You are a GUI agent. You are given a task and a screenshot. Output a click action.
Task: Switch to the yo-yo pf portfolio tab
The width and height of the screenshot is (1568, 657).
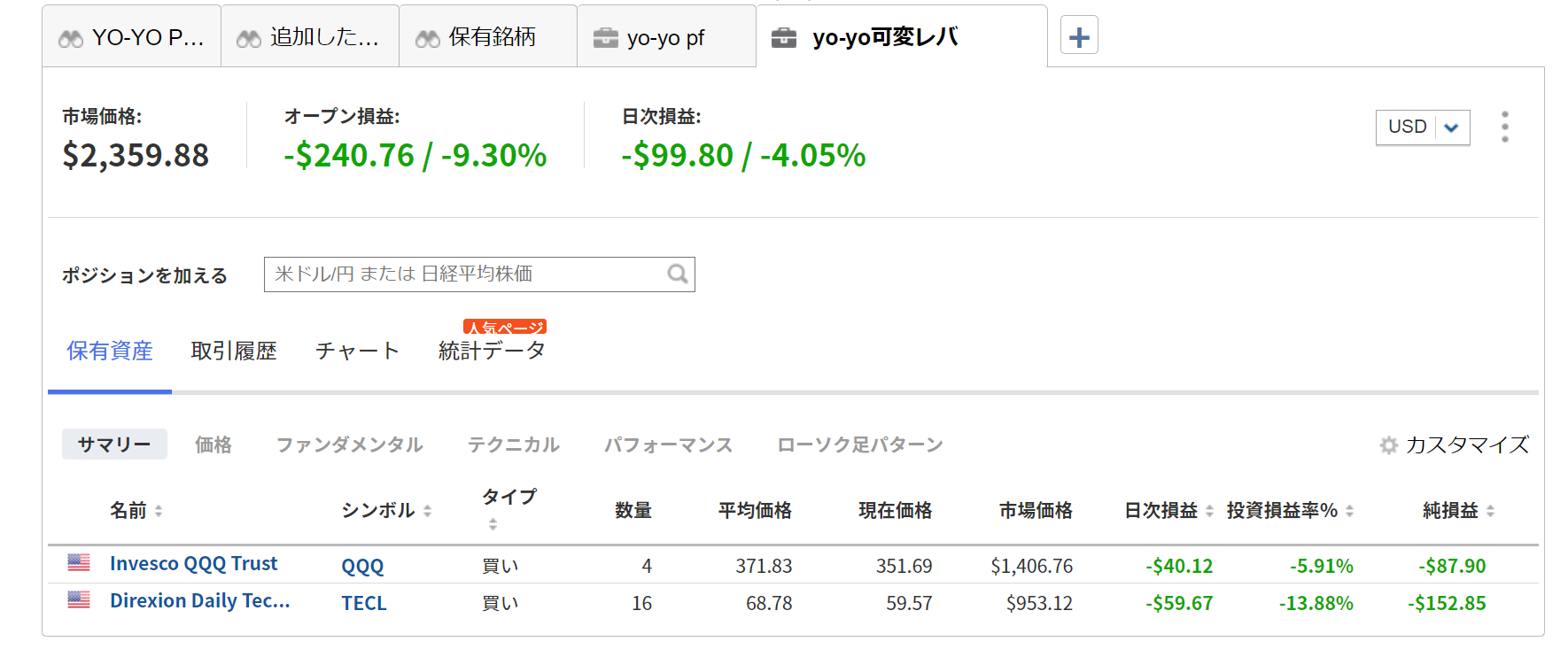coord(666,36)
